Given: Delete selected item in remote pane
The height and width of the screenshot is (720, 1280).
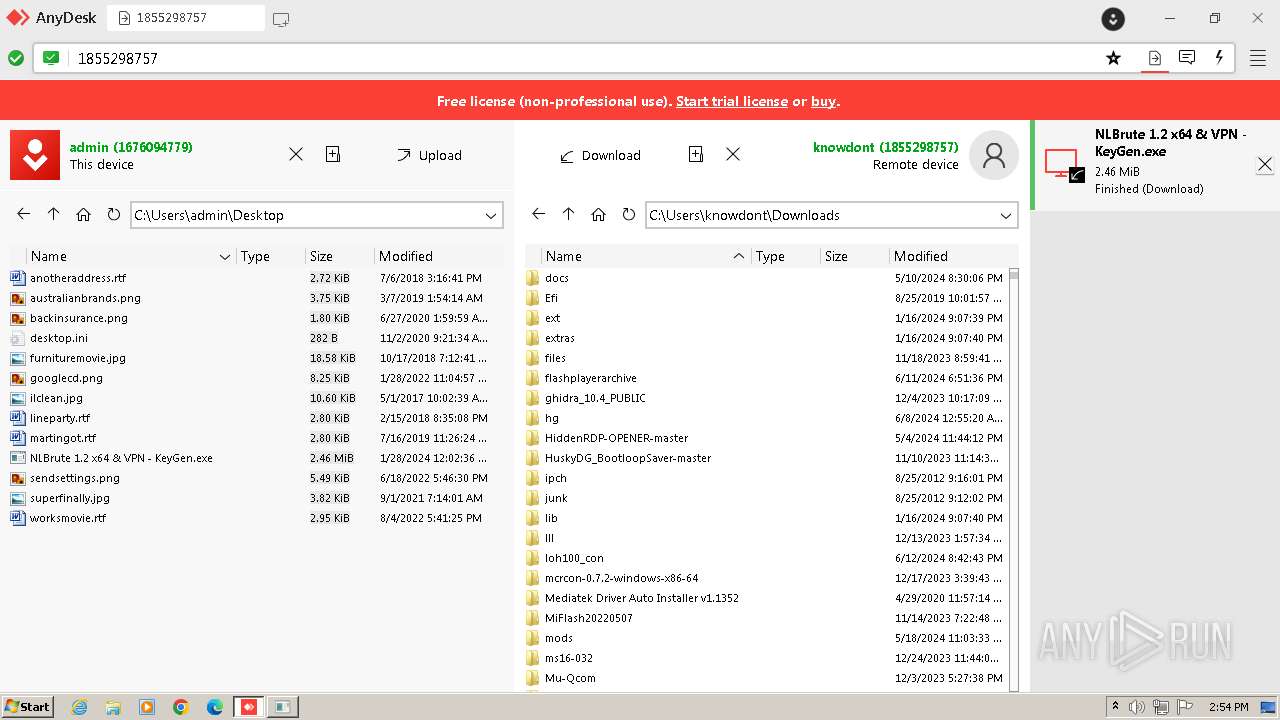Looking at the screenshot, I should coord(733,154).
